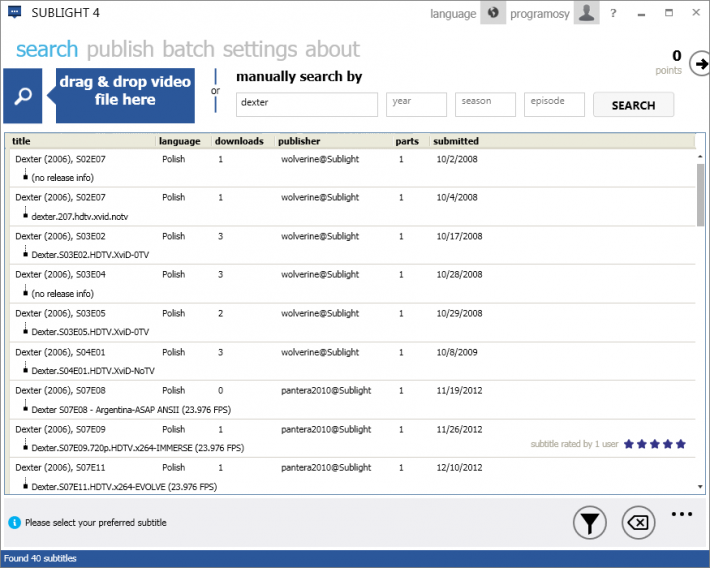
Task: Sort by the submitted column header
Action: click(x=456, y=141)
